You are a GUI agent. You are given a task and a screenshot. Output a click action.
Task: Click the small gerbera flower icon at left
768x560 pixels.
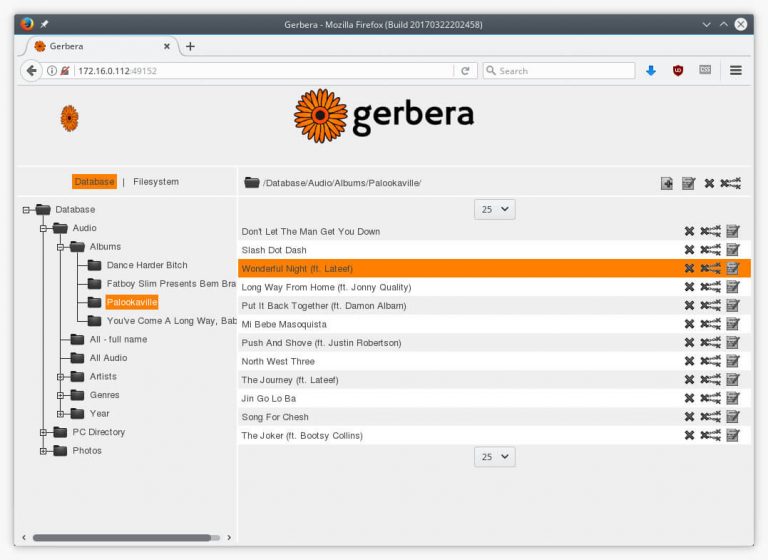click(x=69, y=118)
